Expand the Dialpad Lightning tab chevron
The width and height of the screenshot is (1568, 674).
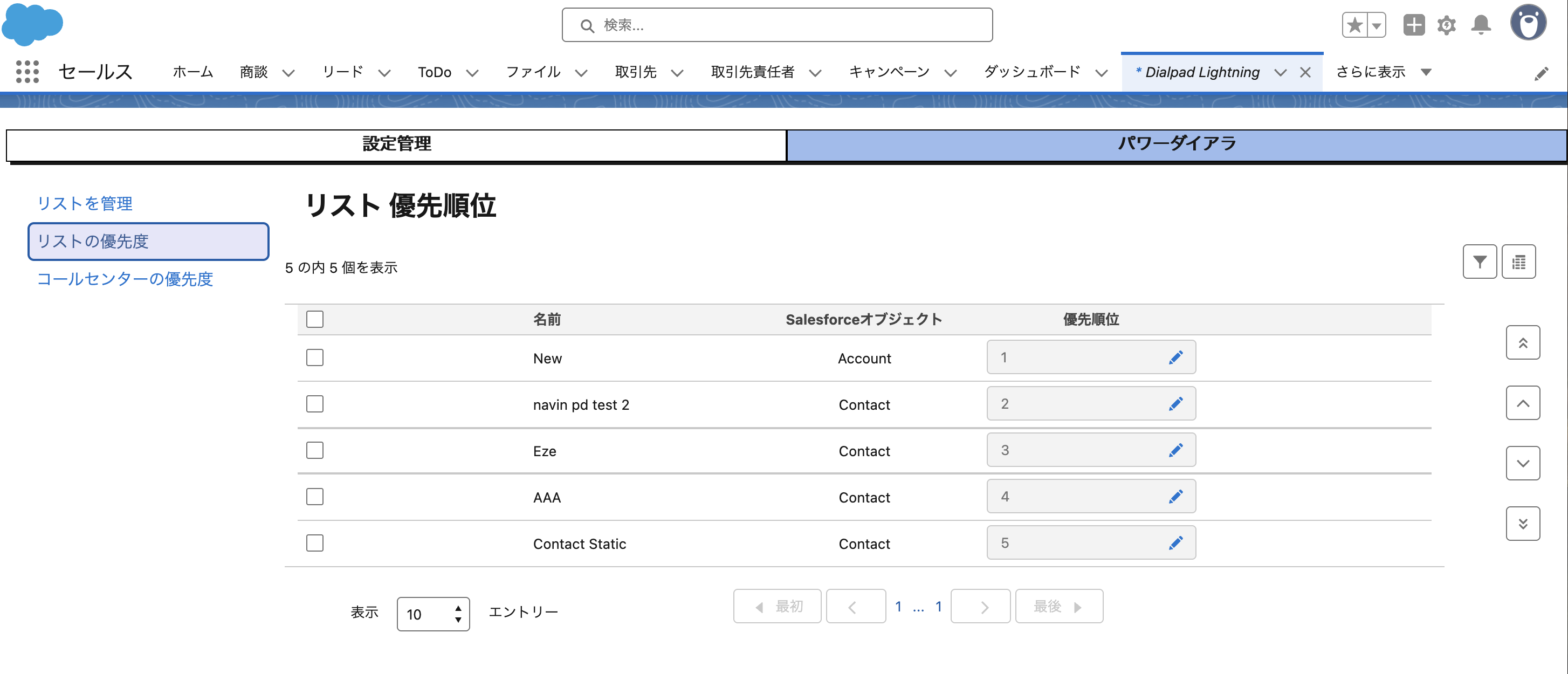(x=1281, y=72)
